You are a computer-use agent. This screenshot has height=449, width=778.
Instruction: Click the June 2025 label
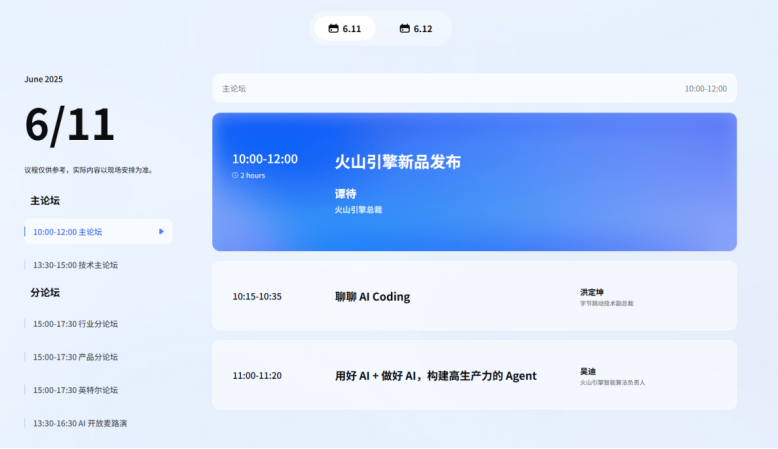pyautogui.click(x=44, y=79)
